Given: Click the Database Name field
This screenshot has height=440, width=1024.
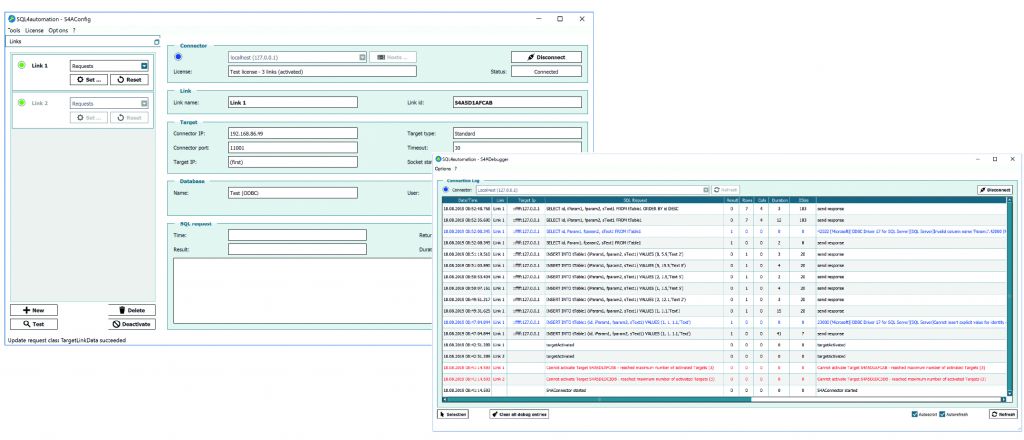Looking at the screenshot, I should tap(293, 193).
